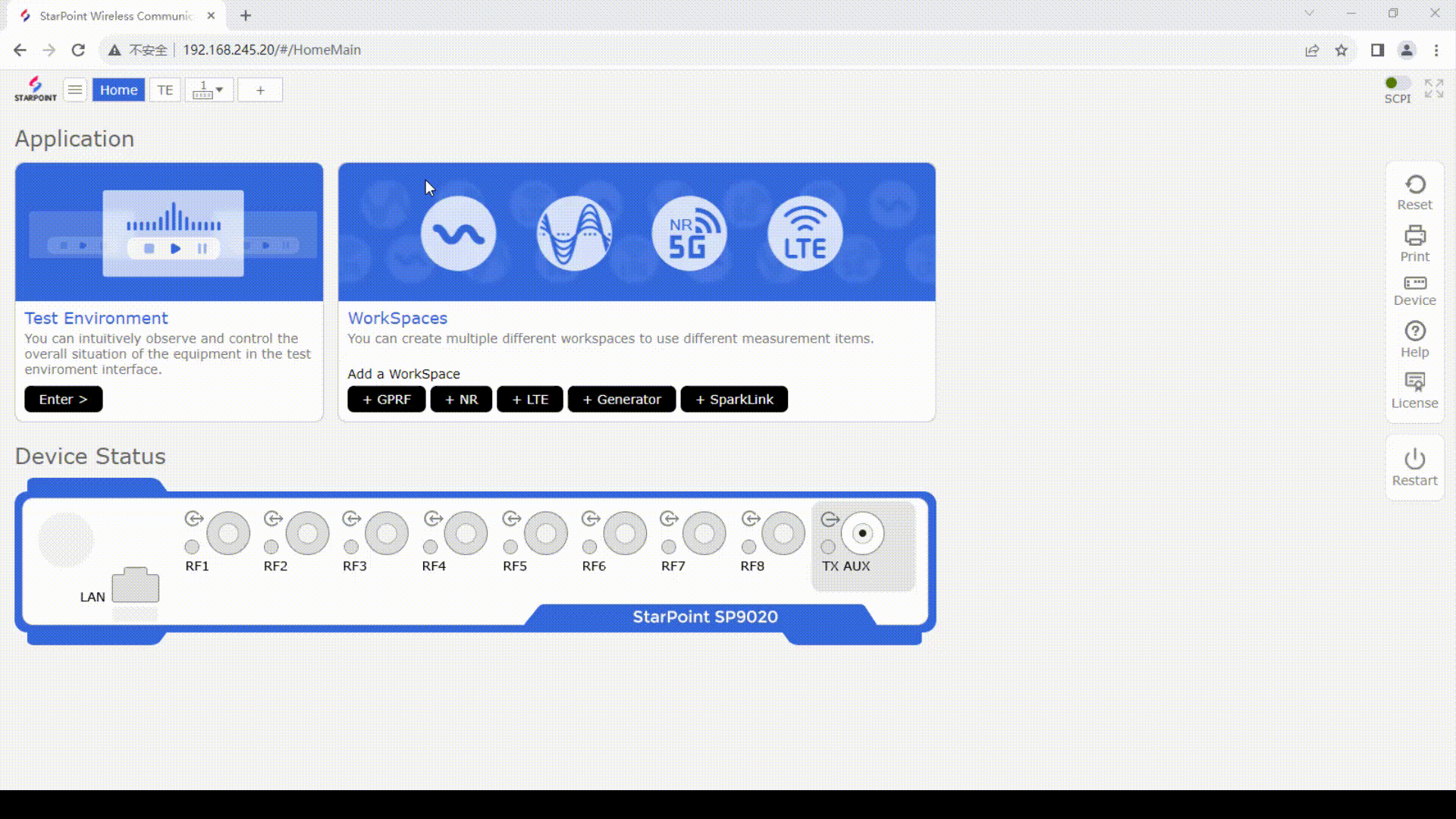Click the GPRF wave icon
This screenshot has height=819, width=1456.
[x=459, y=234]
